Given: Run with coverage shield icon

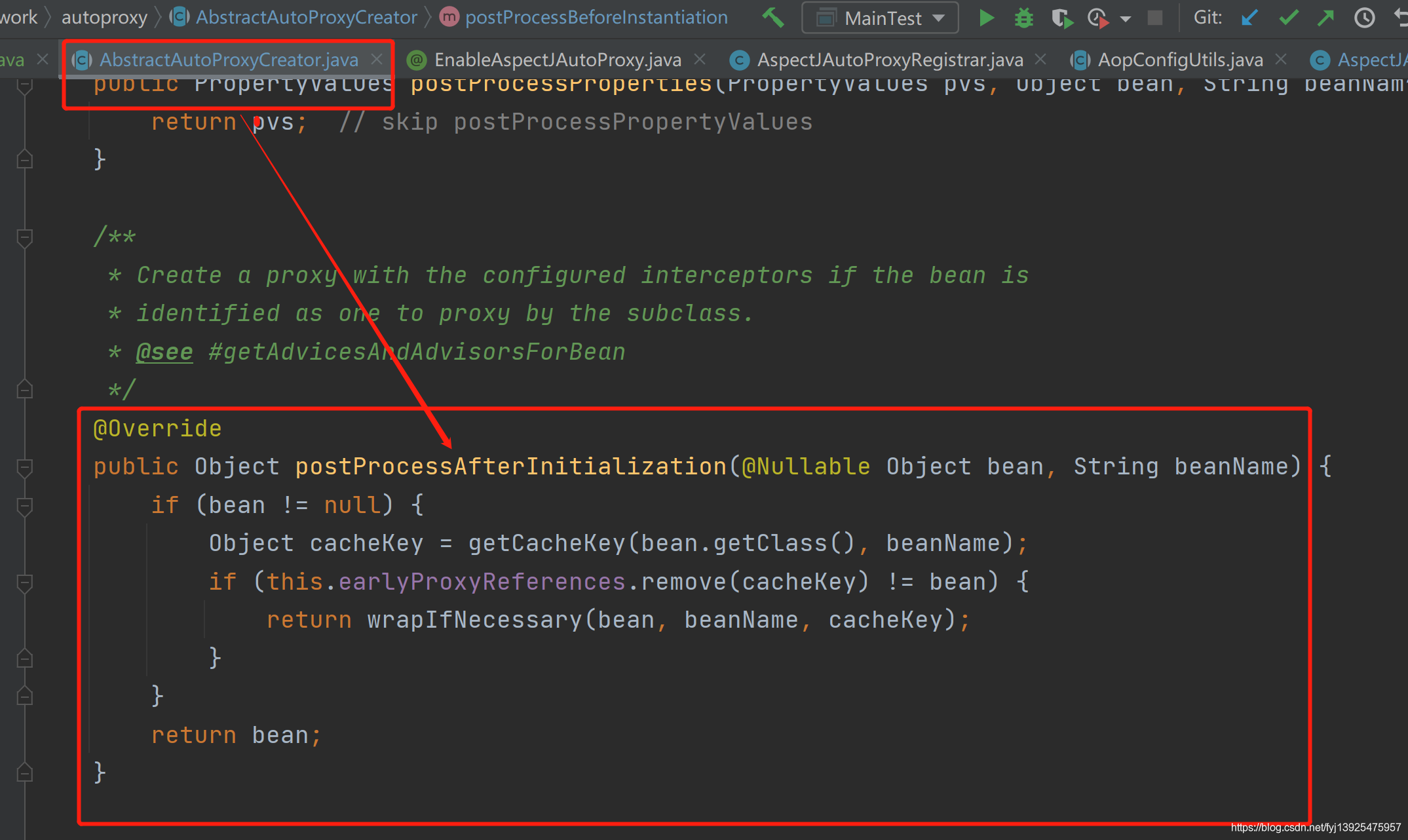Looking at the screenshot, I should pos(1062,18).
